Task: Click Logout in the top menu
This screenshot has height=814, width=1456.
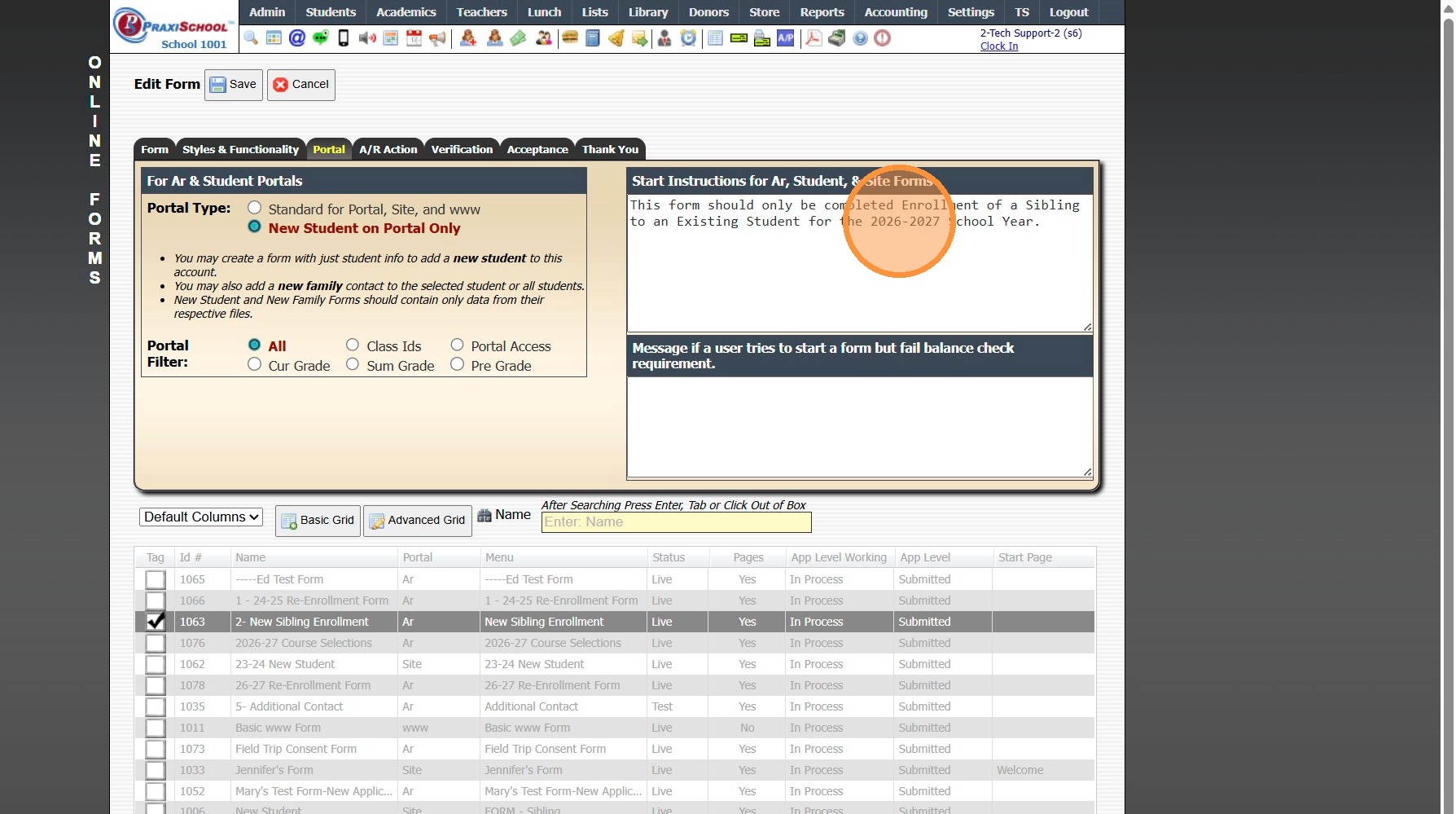Action: (1068, 12)
